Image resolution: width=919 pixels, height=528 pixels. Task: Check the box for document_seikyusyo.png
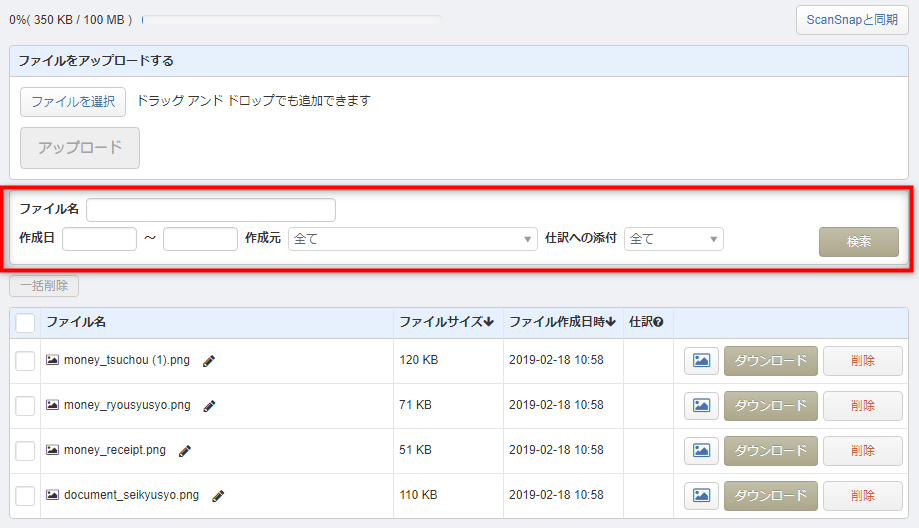tap(25, 496)
